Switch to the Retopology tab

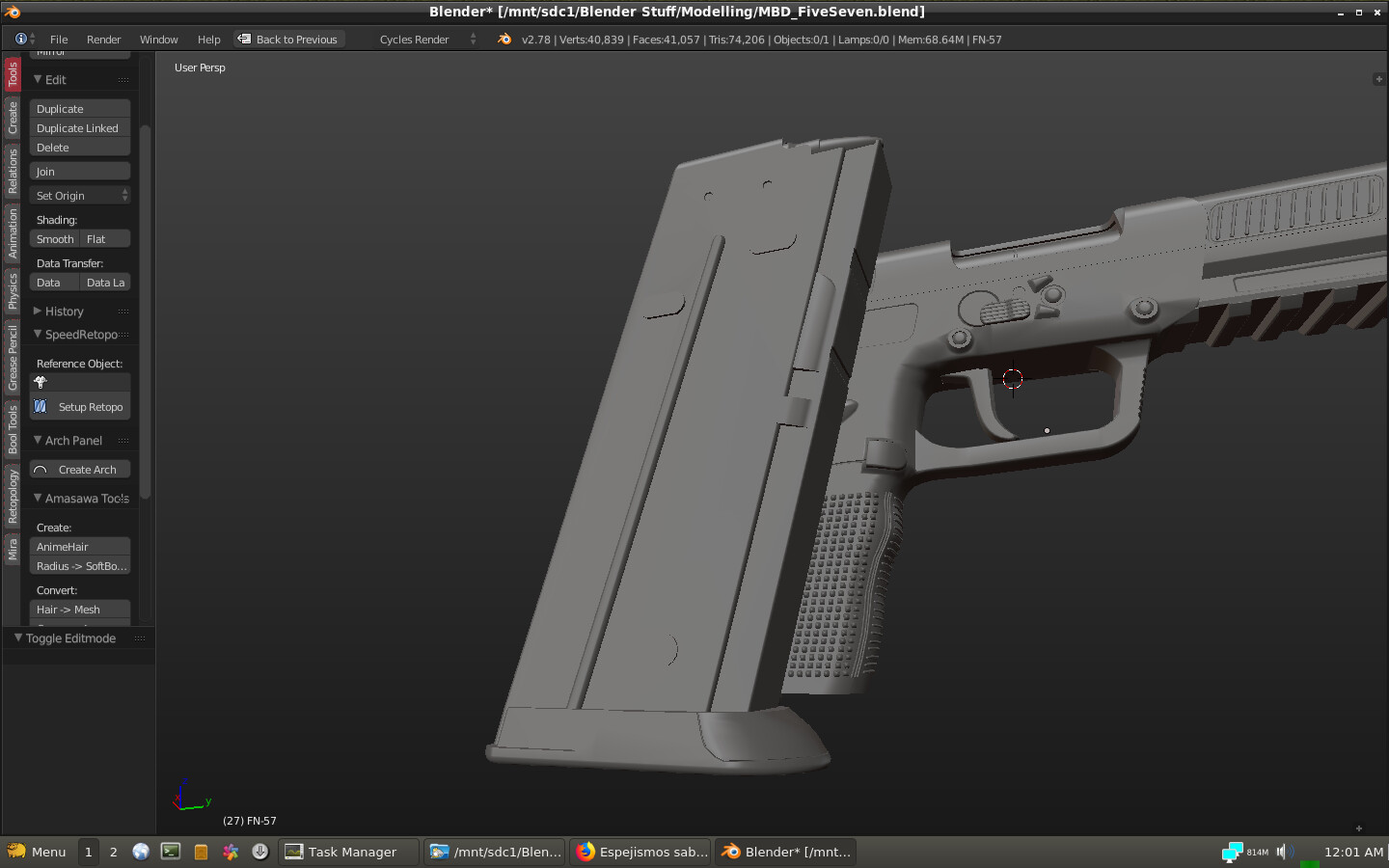[x=13, y=497]
